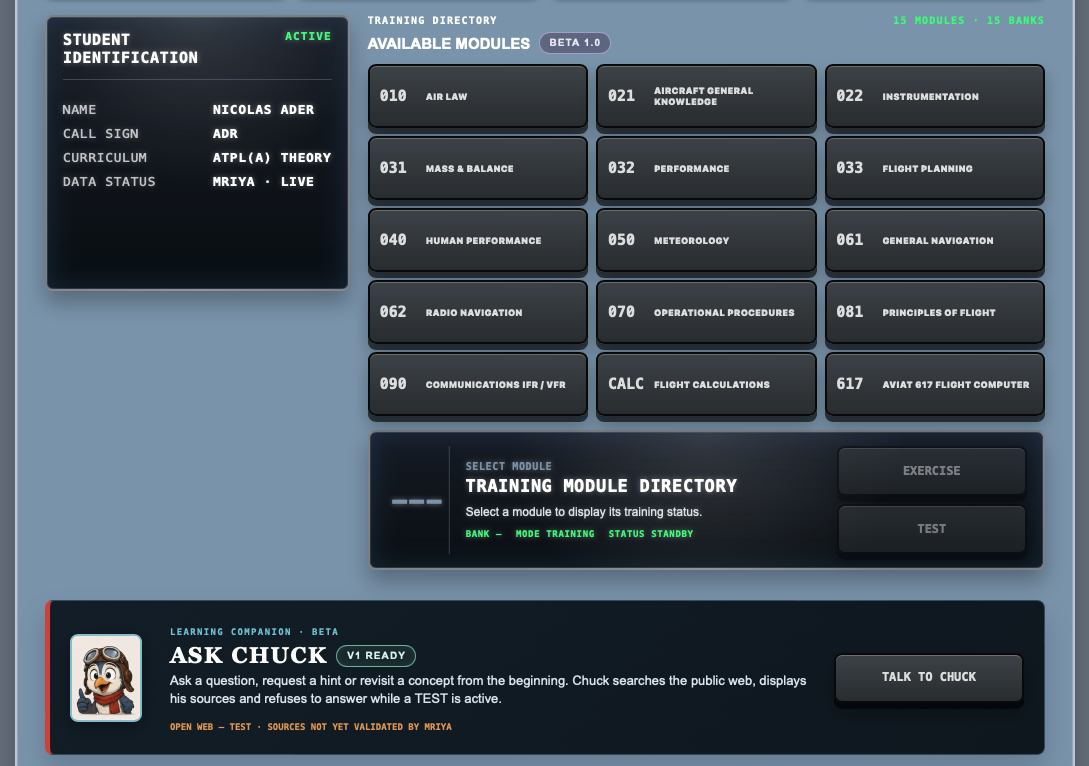Click the EXERCISE button
The width and height of the screenshot is (1089, 766).
pos(931,471)
